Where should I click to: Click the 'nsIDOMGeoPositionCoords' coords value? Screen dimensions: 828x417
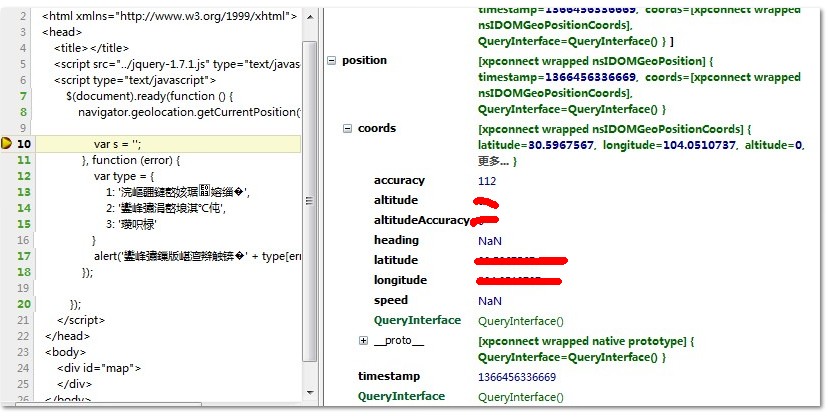642,145
